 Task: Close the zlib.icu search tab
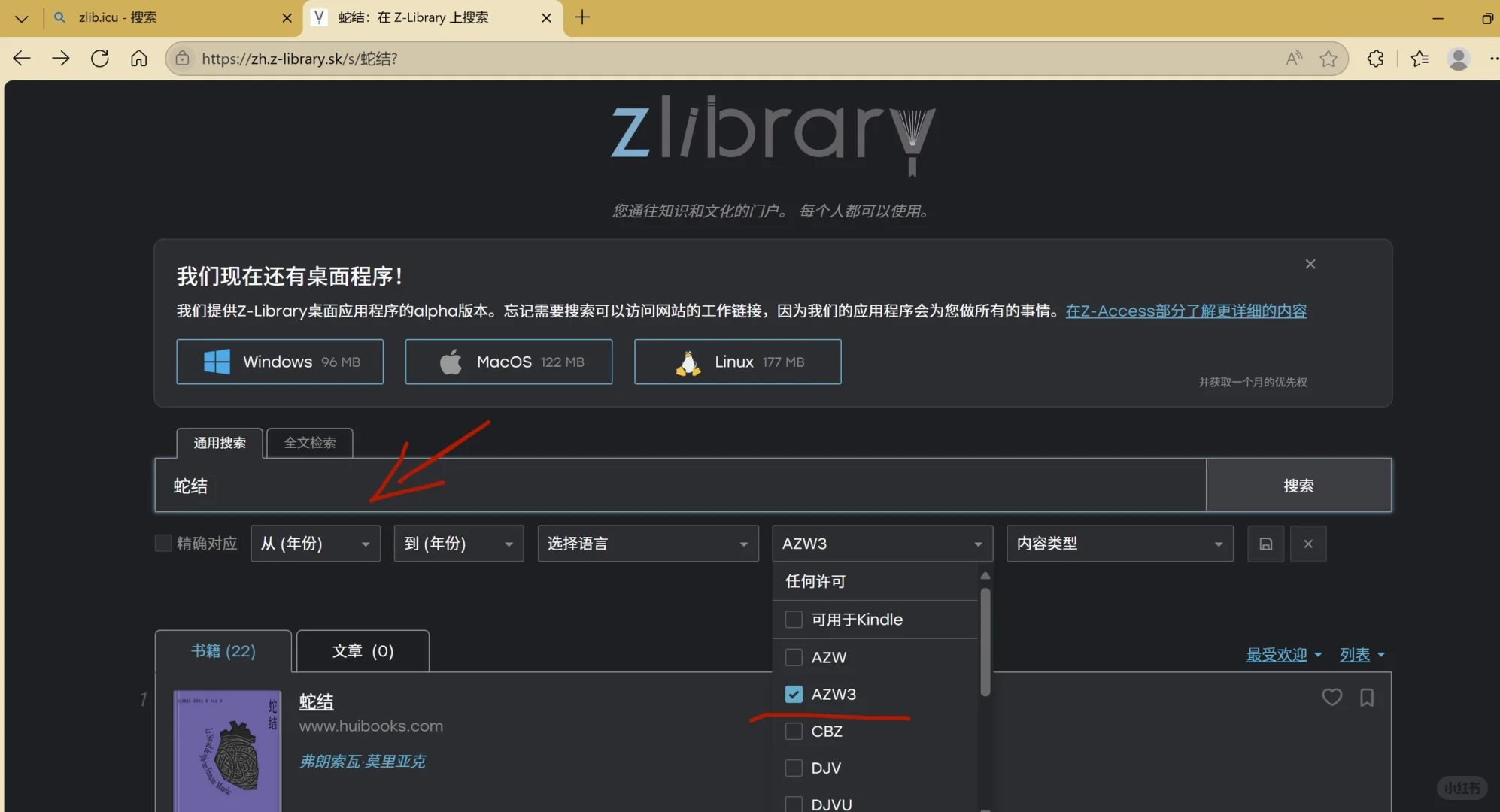coord(287,18)
